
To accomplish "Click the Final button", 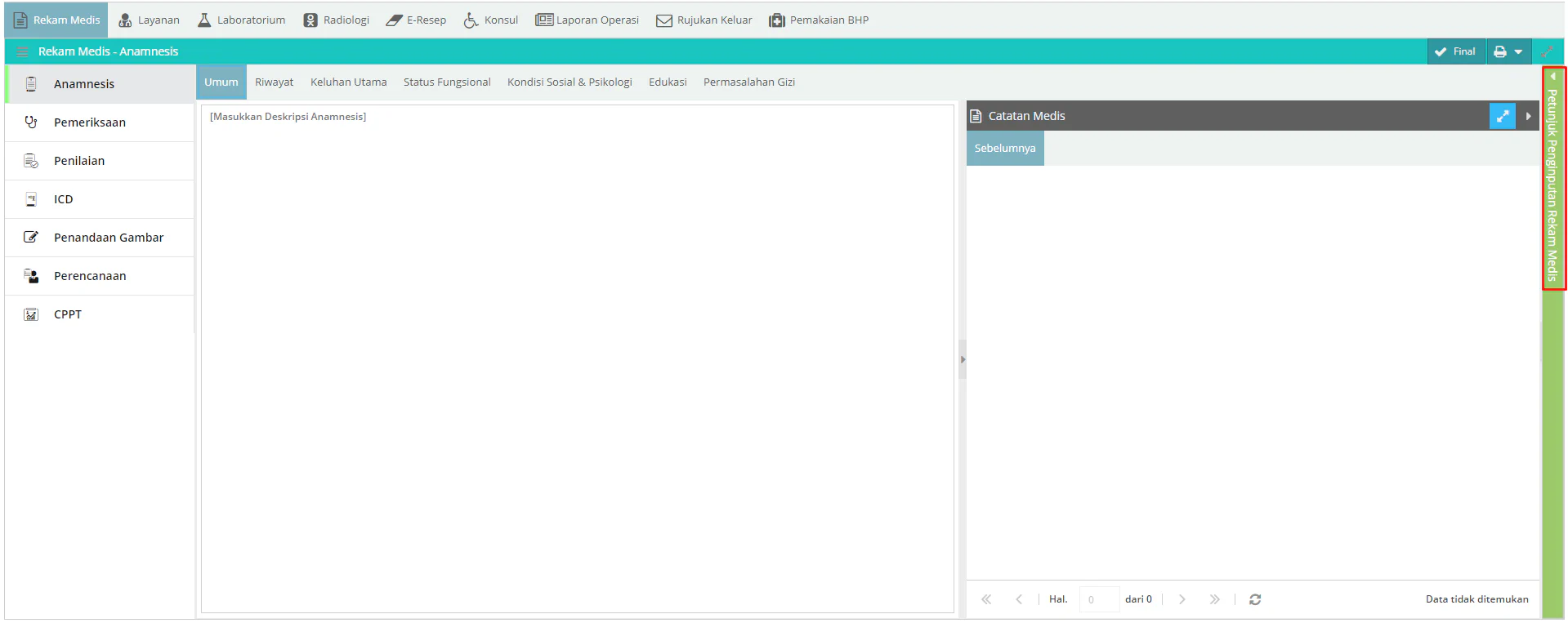I will 1456,51.
